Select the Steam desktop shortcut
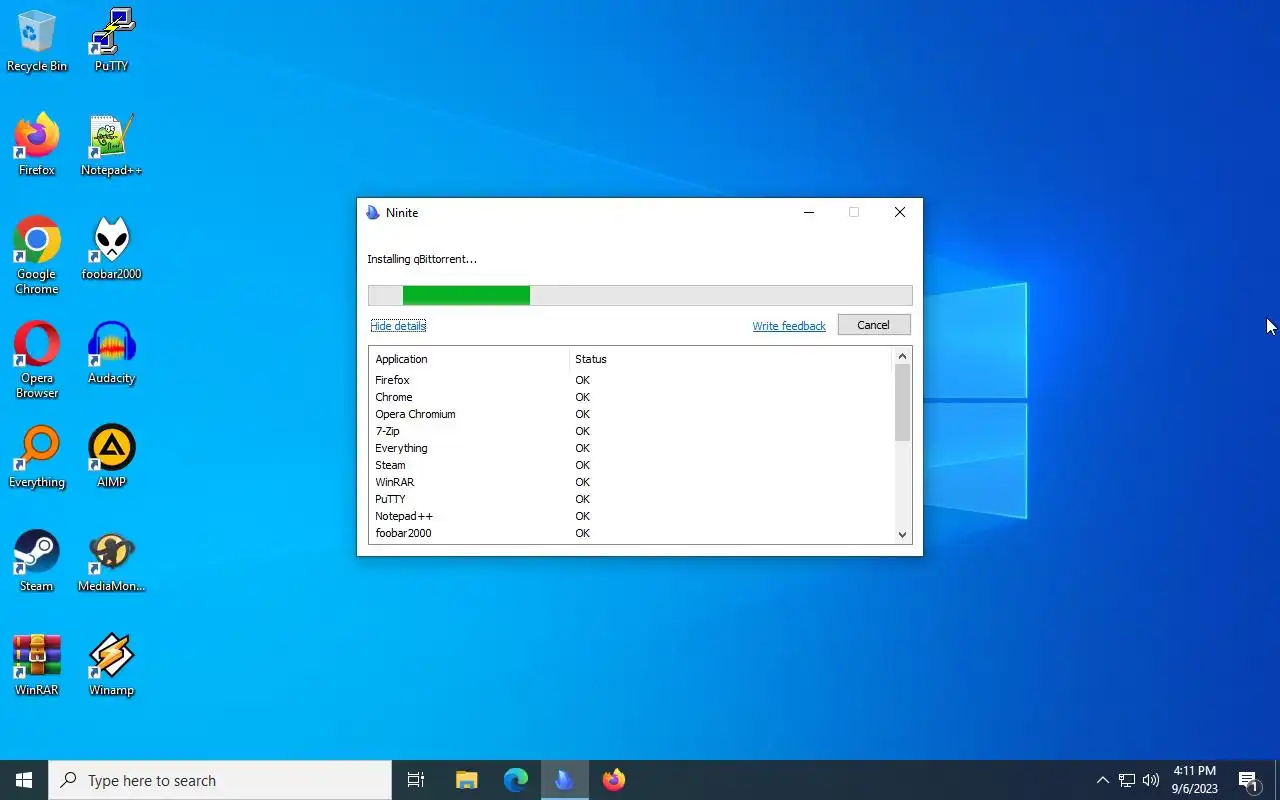 click(x=37, y=561)
